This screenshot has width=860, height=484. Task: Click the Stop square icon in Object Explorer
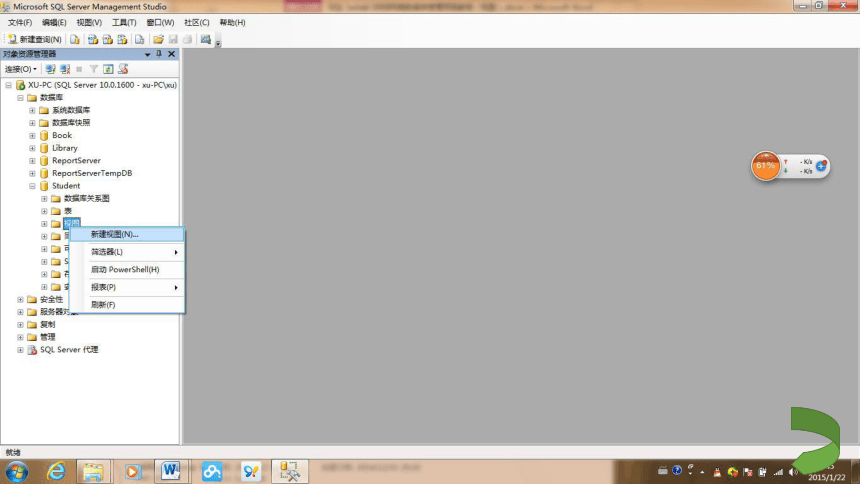pos(79,69)
